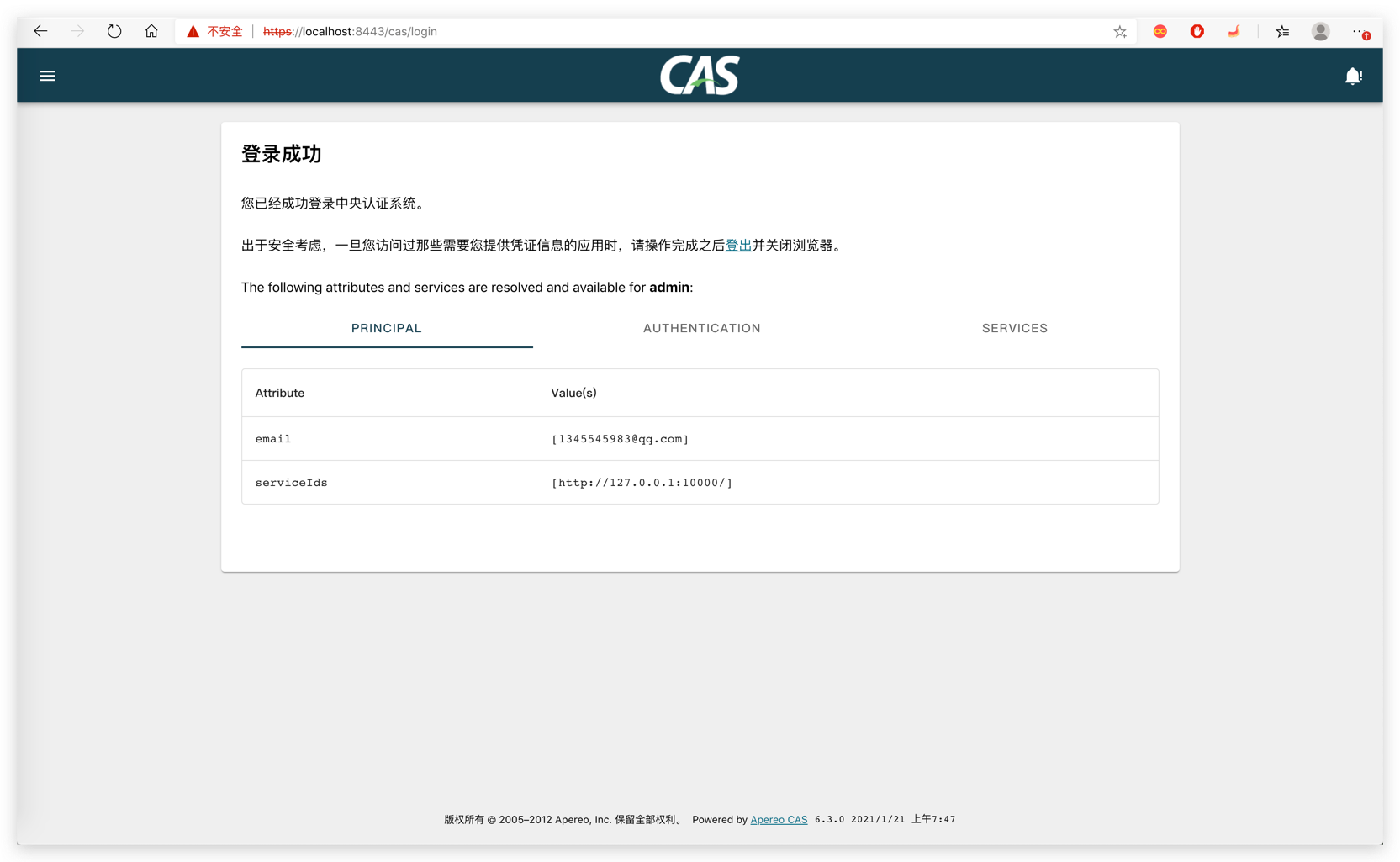Image resolution: width=1400 pixels, height=862 pixels.
Task: Select the PRINCIPAL tab
Action: [387, 328]
